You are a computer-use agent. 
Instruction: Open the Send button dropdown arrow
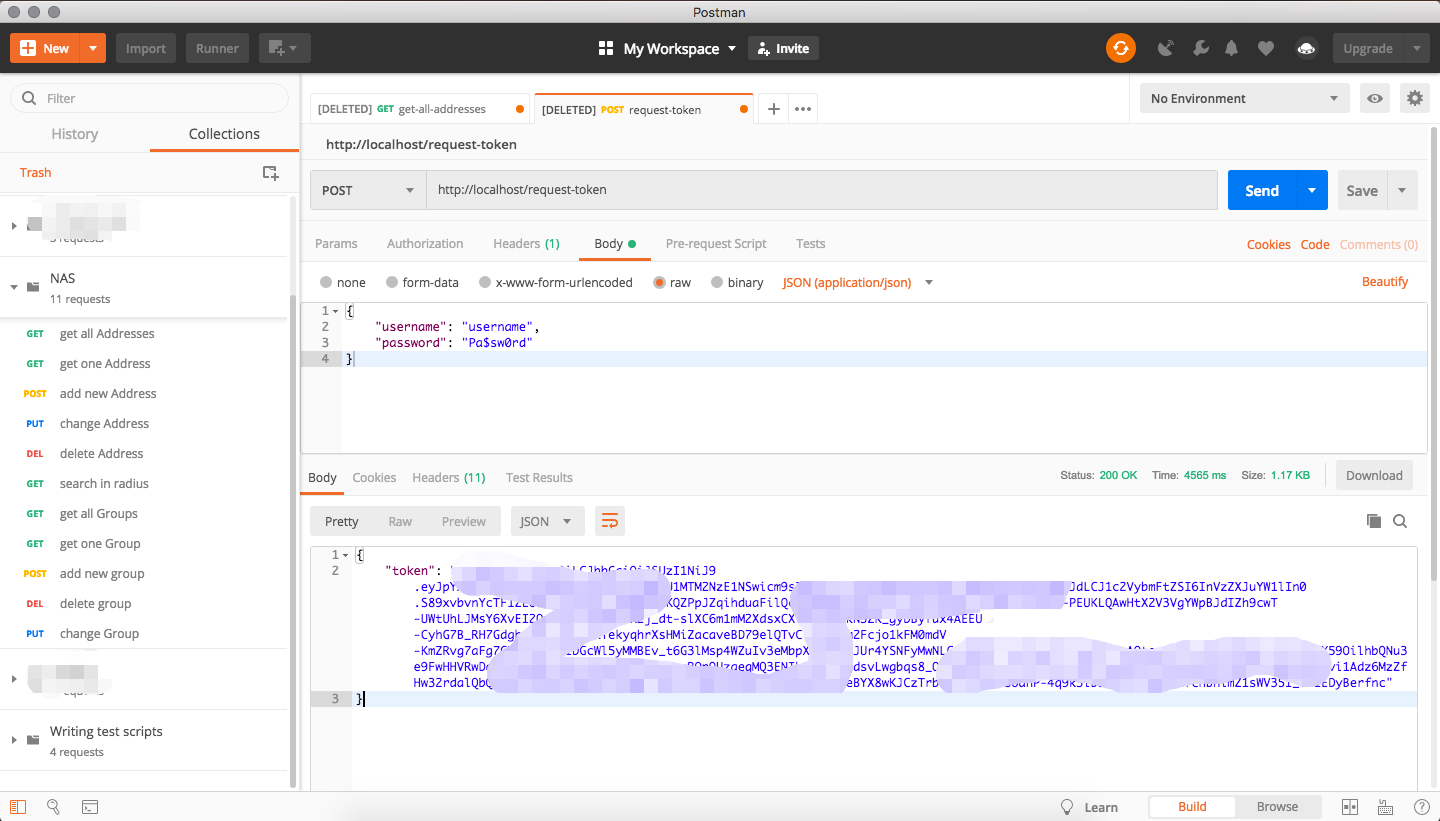1312,190
